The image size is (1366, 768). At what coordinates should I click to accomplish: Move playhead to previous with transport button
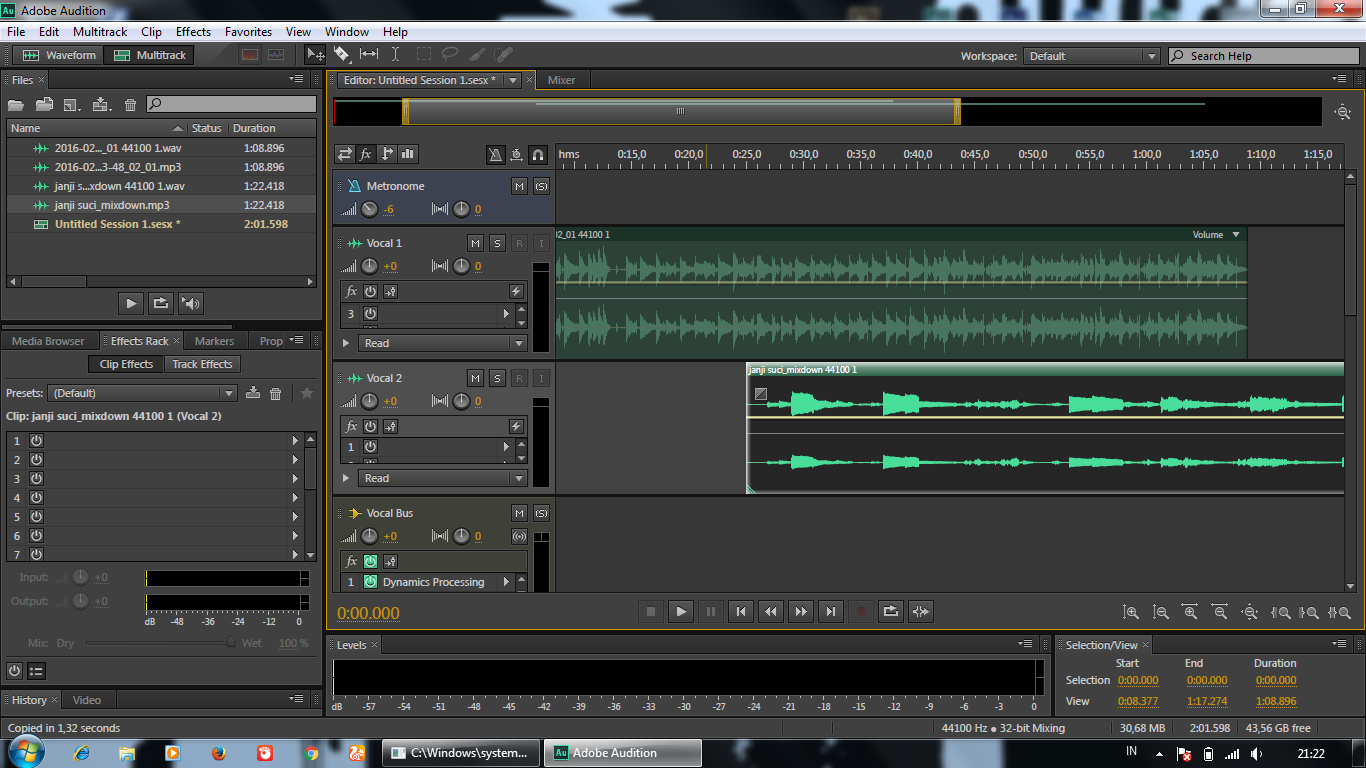740,611
